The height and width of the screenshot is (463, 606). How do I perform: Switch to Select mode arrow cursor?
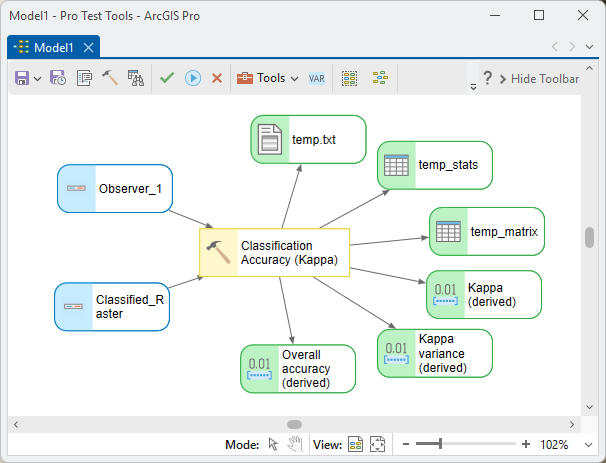click(x=273, y=444)
